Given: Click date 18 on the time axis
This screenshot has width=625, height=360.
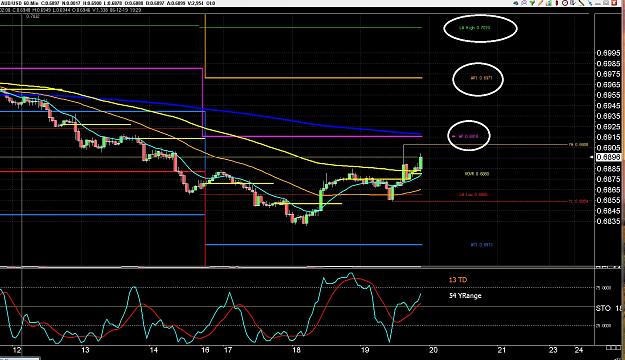Looking at the screenshot, I should click(296, 350).
